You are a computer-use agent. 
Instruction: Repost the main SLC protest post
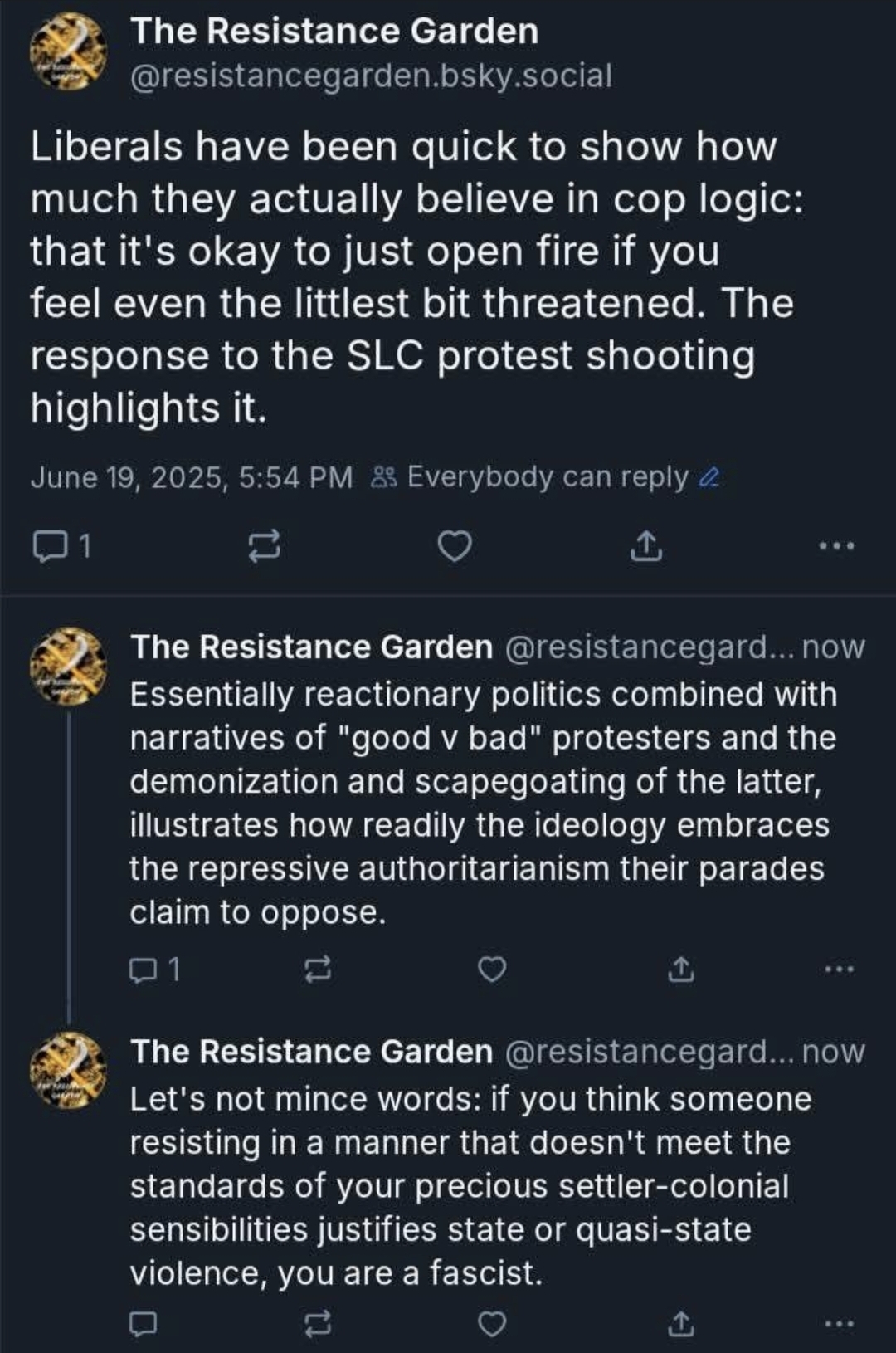[x=265, y=545]
